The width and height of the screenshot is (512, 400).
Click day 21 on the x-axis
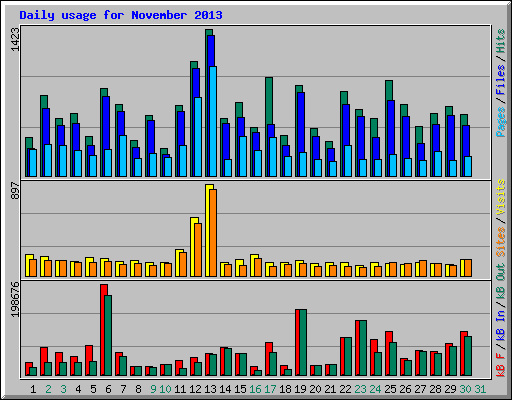point(330,389)
